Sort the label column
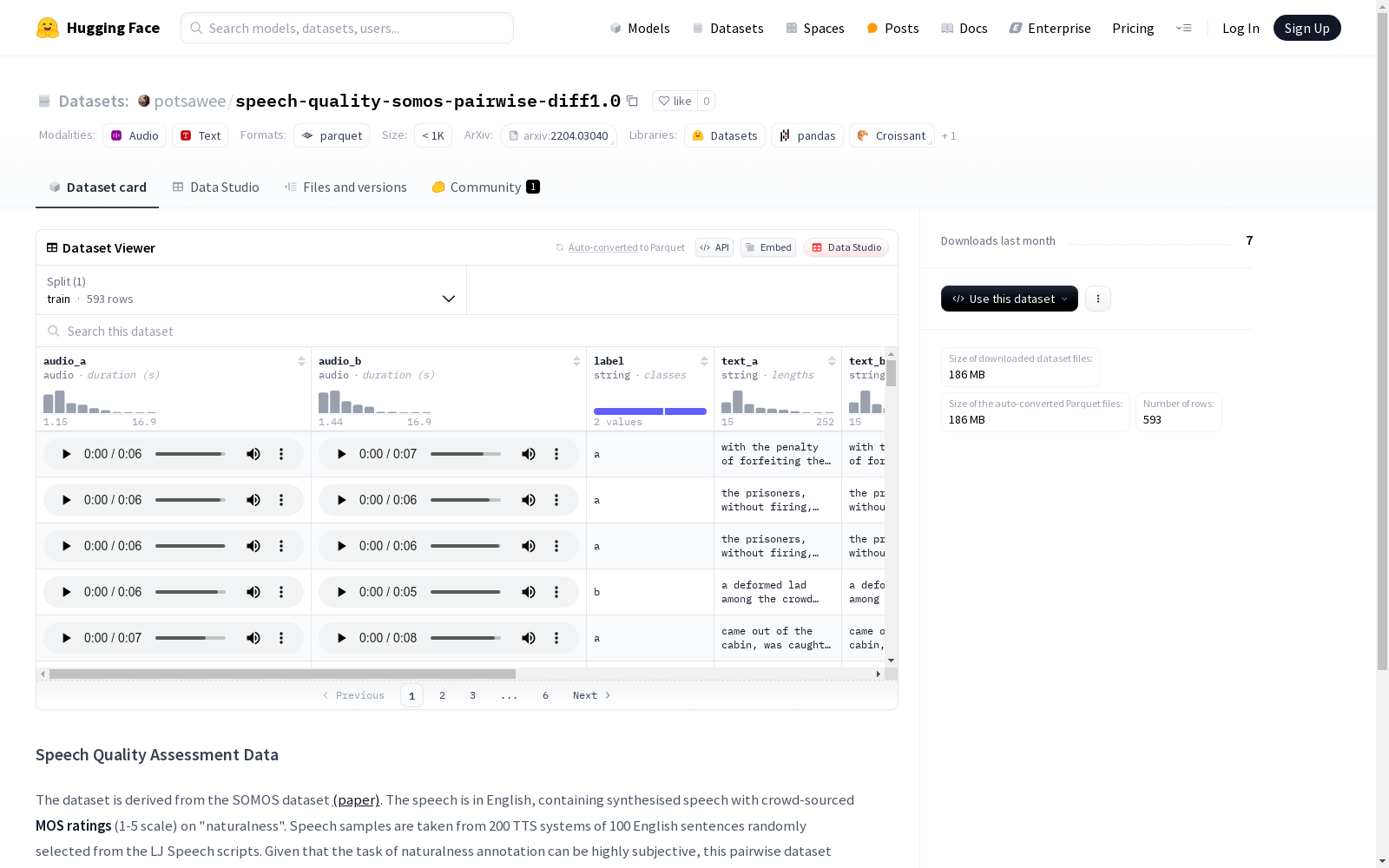This screenshot has height=868, width=1389. tap(704, 361)
